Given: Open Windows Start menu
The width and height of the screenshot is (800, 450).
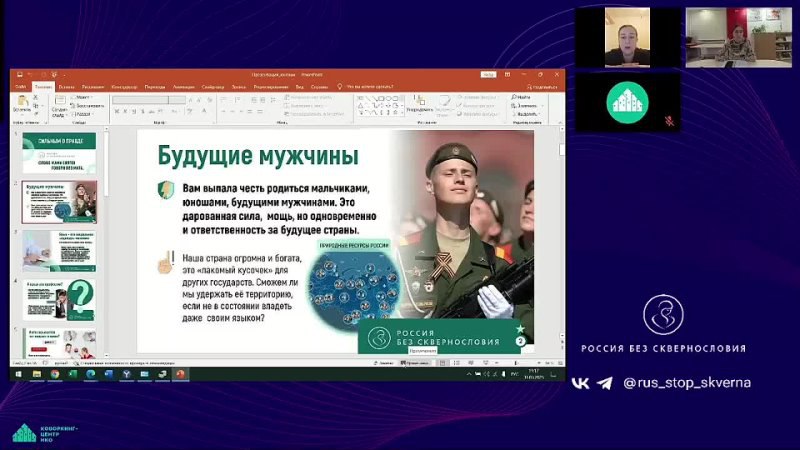Looking at the screenshot, I should [x=19, y=374].
